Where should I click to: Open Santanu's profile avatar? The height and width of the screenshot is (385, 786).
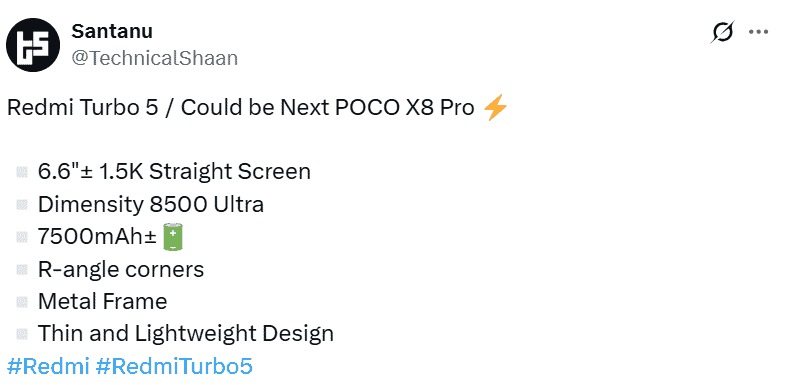[33, 45]
